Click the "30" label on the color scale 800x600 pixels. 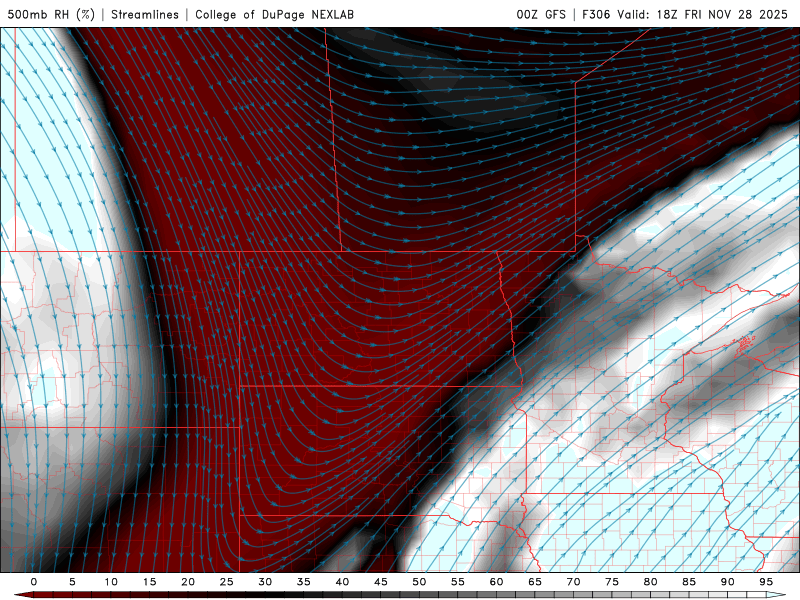point(265,582)
